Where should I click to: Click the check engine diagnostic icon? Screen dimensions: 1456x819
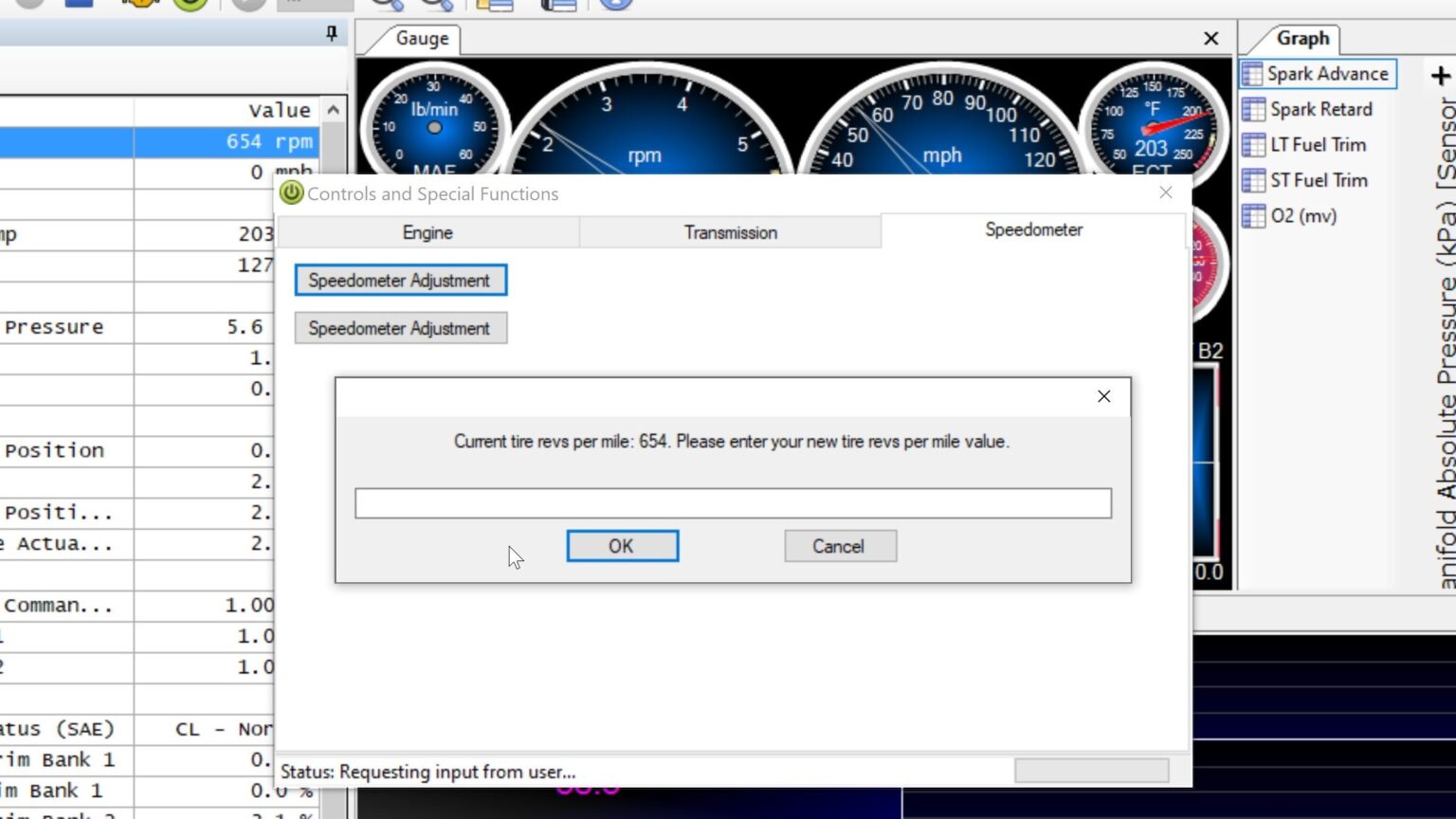coord(140,4)
